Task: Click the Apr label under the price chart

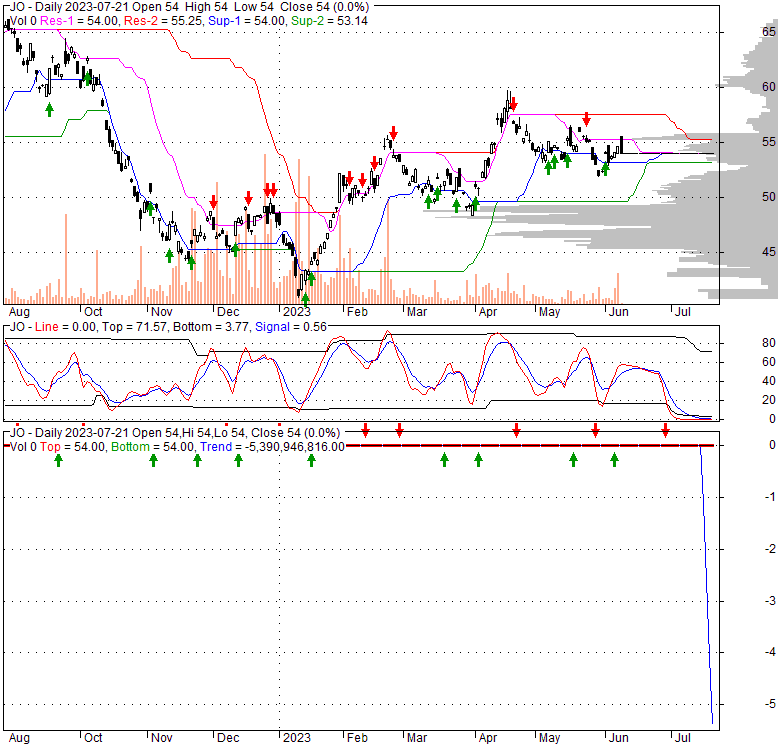Action: [487, 312]
